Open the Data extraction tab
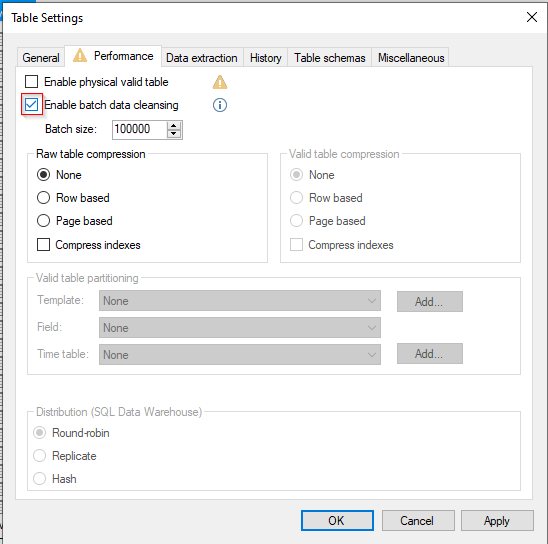Viewport: 548px width, 544px height. 202,58
